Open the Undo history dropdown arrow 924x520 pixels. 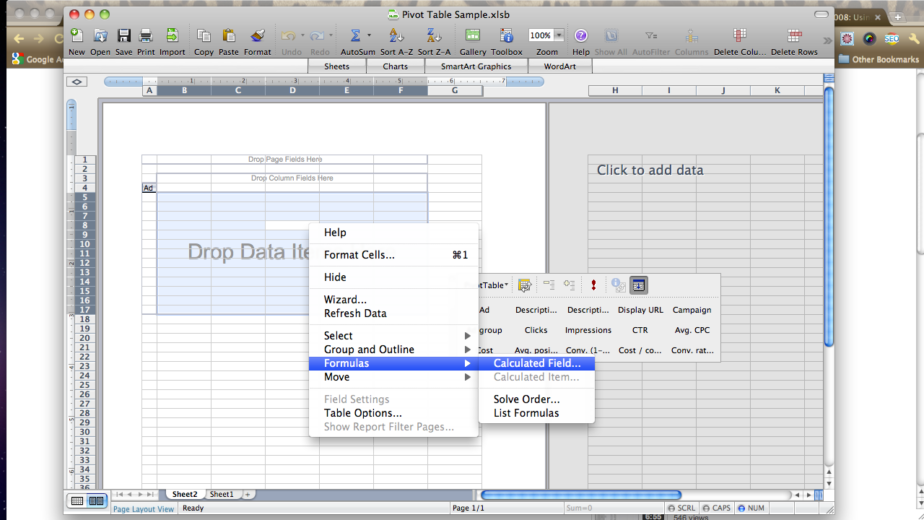[x=302, y=35]
